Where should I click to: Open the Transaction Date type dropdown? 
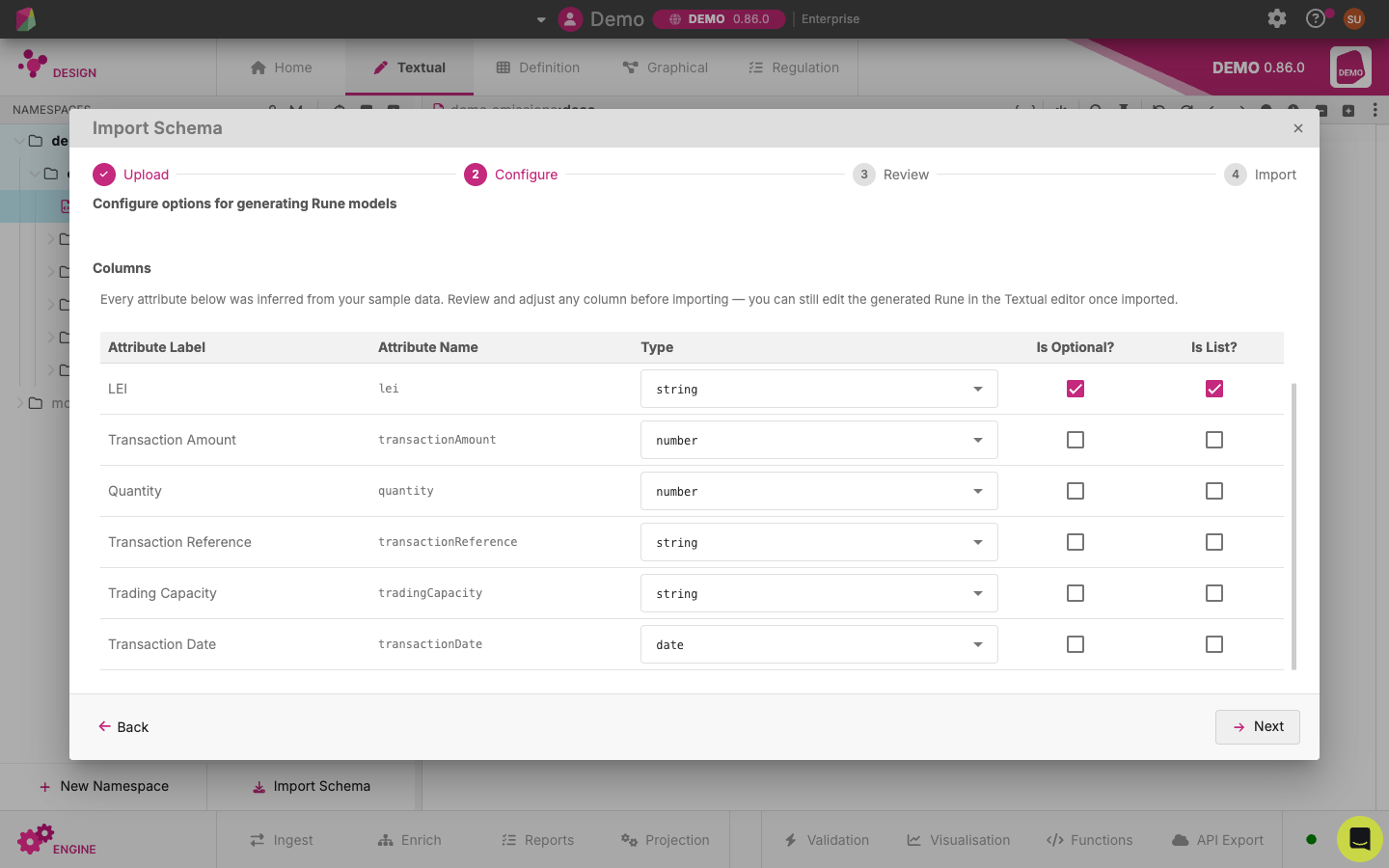coord(819,644)
